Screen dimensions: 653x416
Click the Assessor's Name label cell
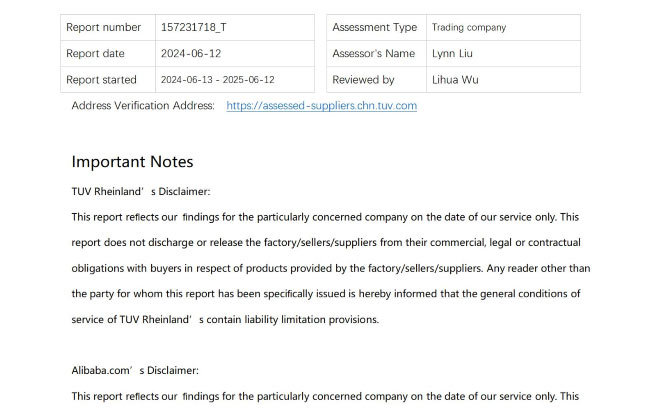coord(376,54)
